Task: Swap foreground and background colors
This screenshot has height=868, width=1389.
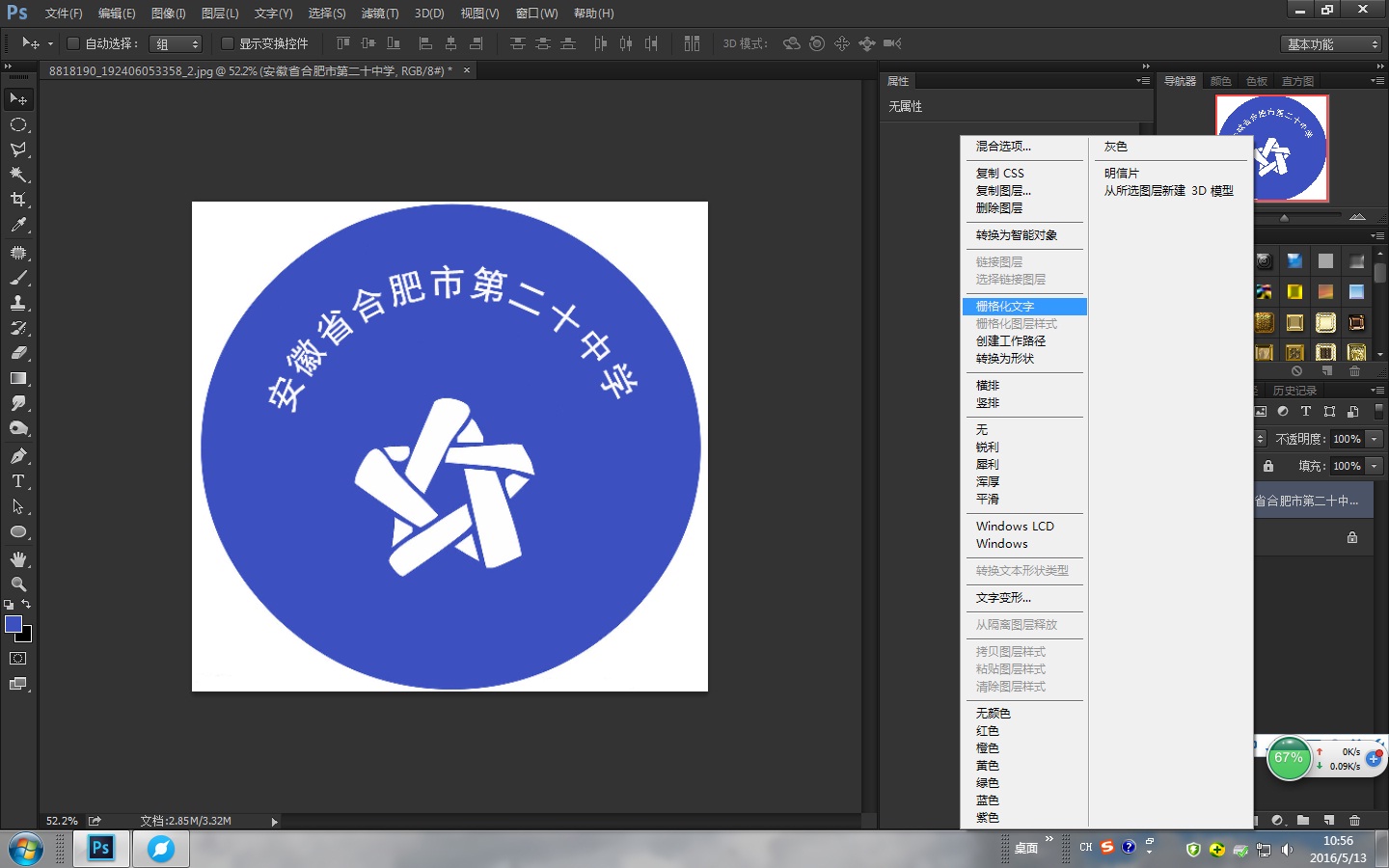Action: click(27, 604)
